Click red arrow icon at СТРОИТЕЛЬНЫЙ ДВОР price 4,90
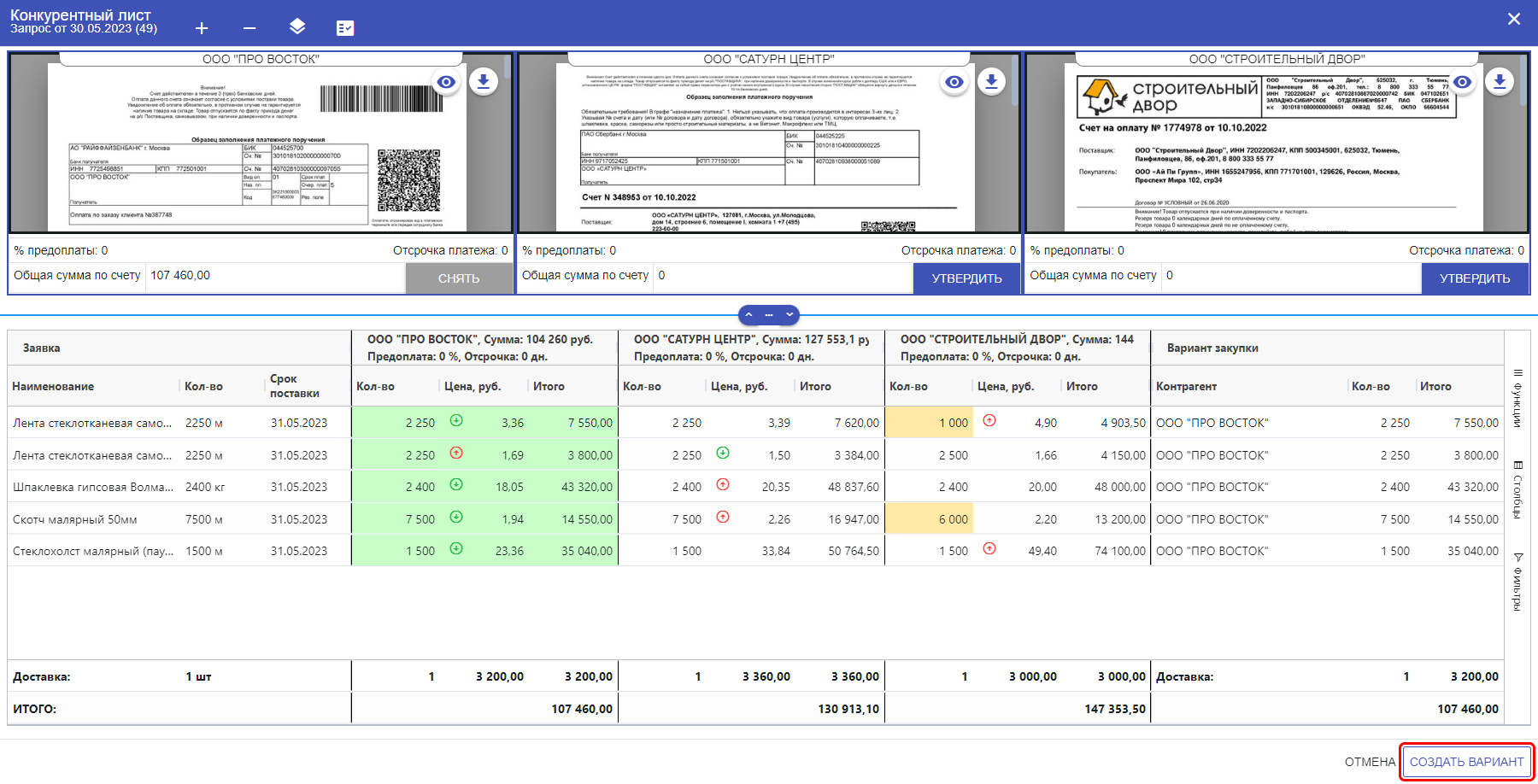1538x784 pixels. [x=989, y=420]
